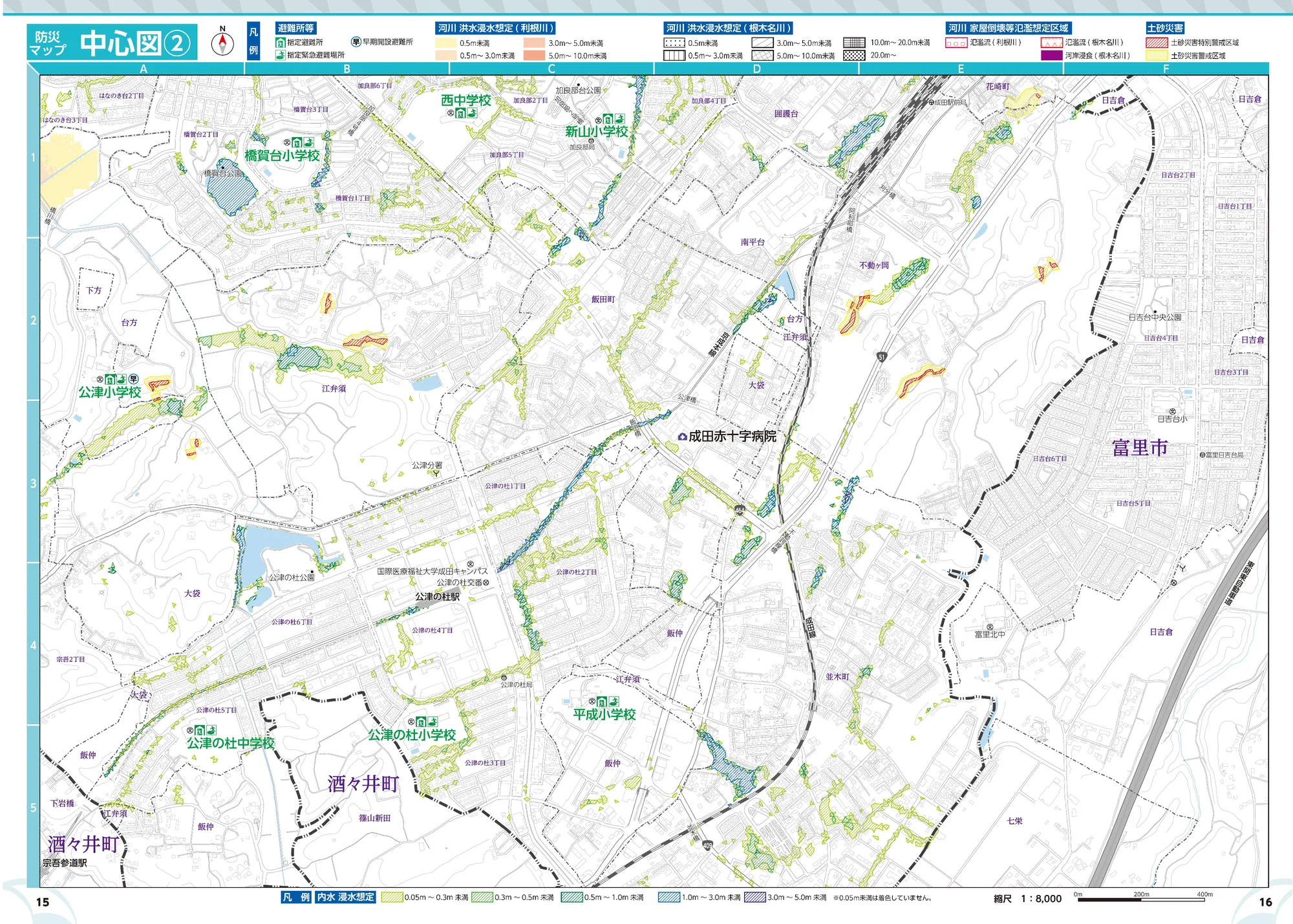Screen dimensions: 1293x924
Task: Click the 指定緊急避難場所 legend icon
Action: point(280,55)
